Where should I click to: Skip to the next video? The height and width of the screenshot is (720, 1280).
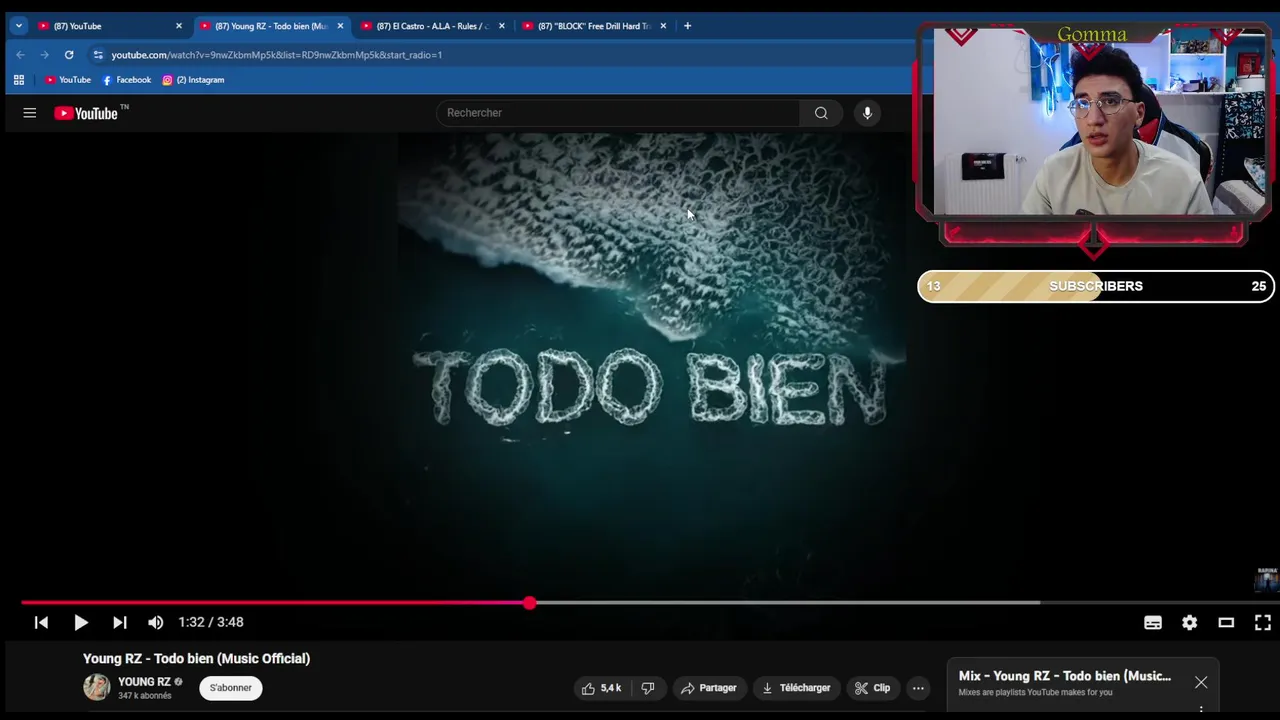(x=119, y=622)
